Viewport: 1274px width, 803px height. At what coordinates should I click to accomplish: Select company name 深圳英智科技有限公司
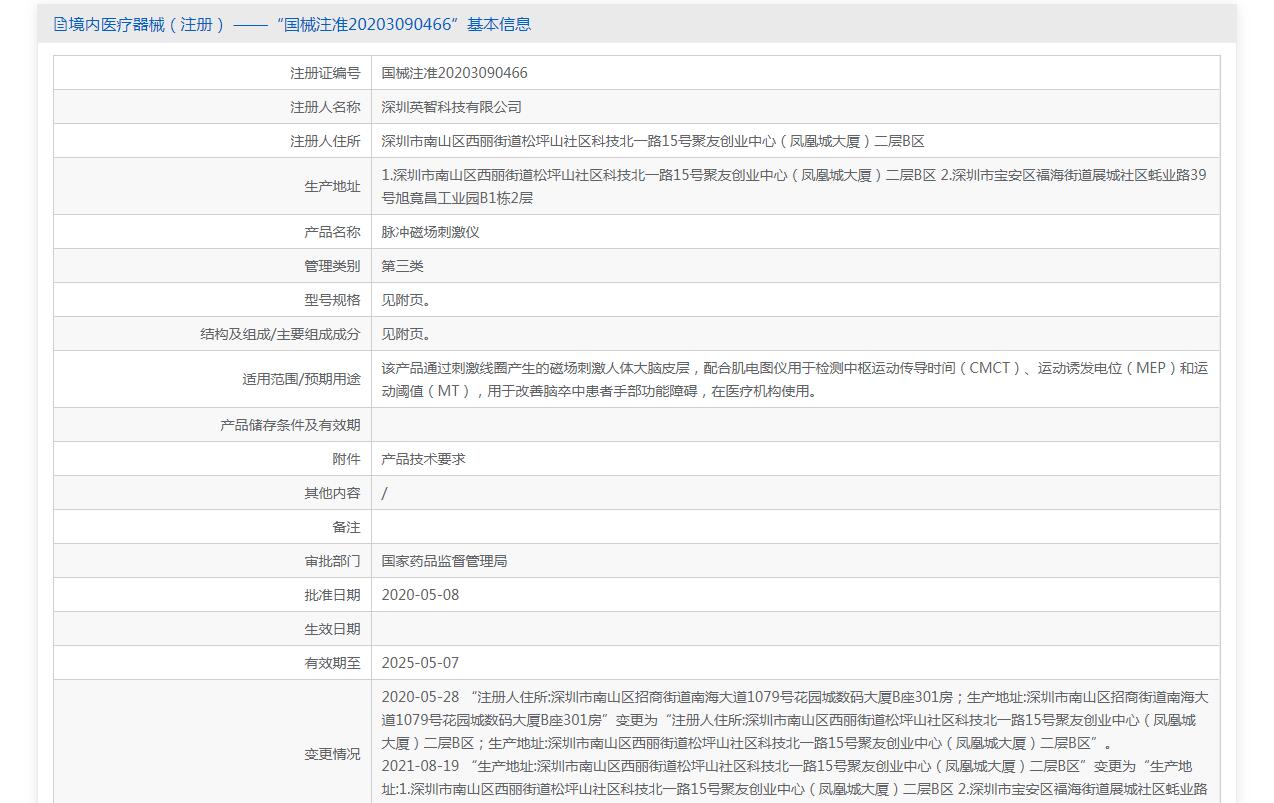pos(451,107)
